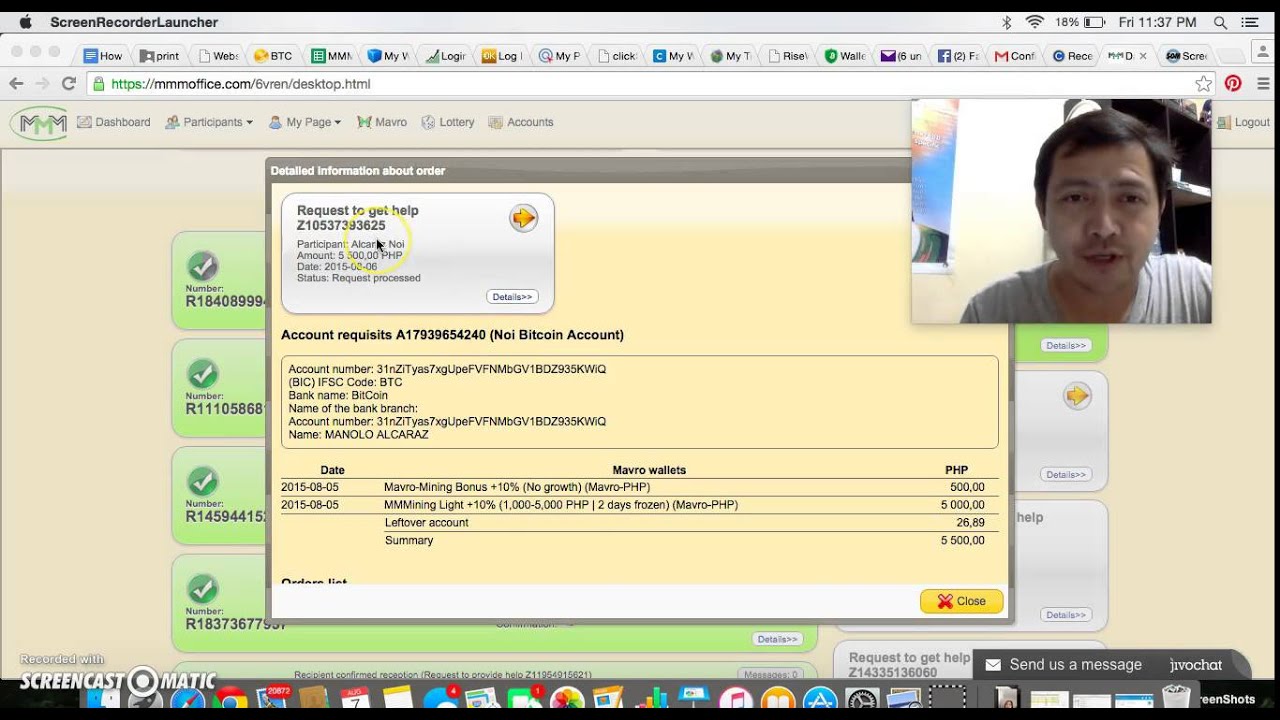Click the Leftover account row
Viewport: 1280px width, 720px height.
tap(640, 523)
